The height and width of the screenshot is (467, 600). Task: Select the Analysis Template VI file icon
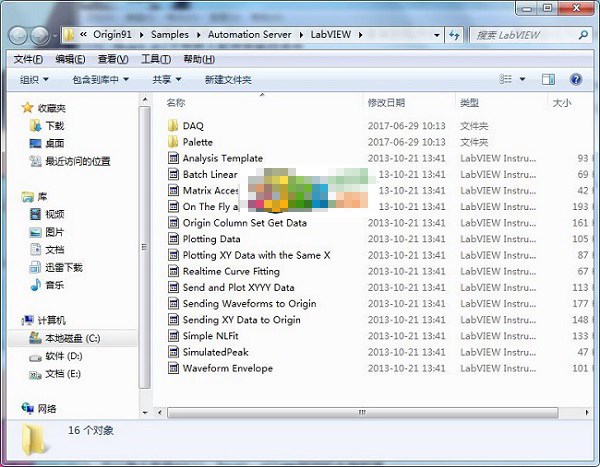pyautogui.click(x=173, y=158)
